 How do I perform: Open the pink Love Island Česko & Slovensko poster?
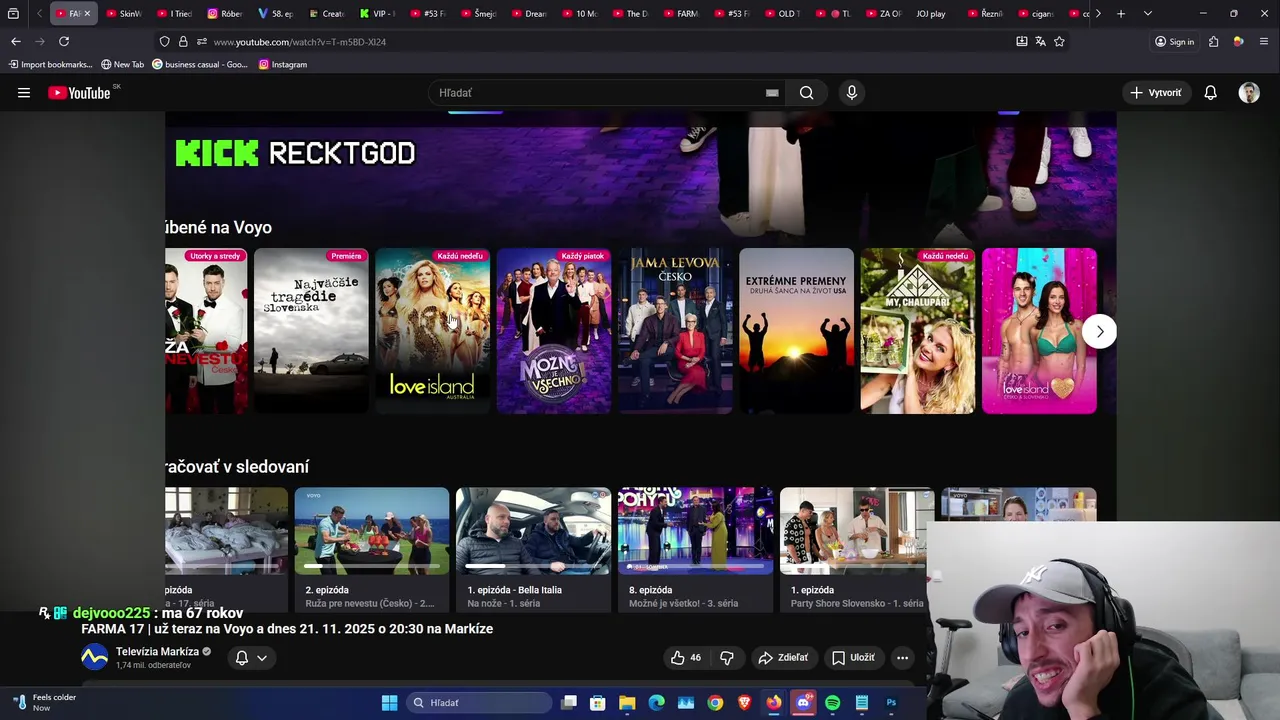pos(1039,330)
